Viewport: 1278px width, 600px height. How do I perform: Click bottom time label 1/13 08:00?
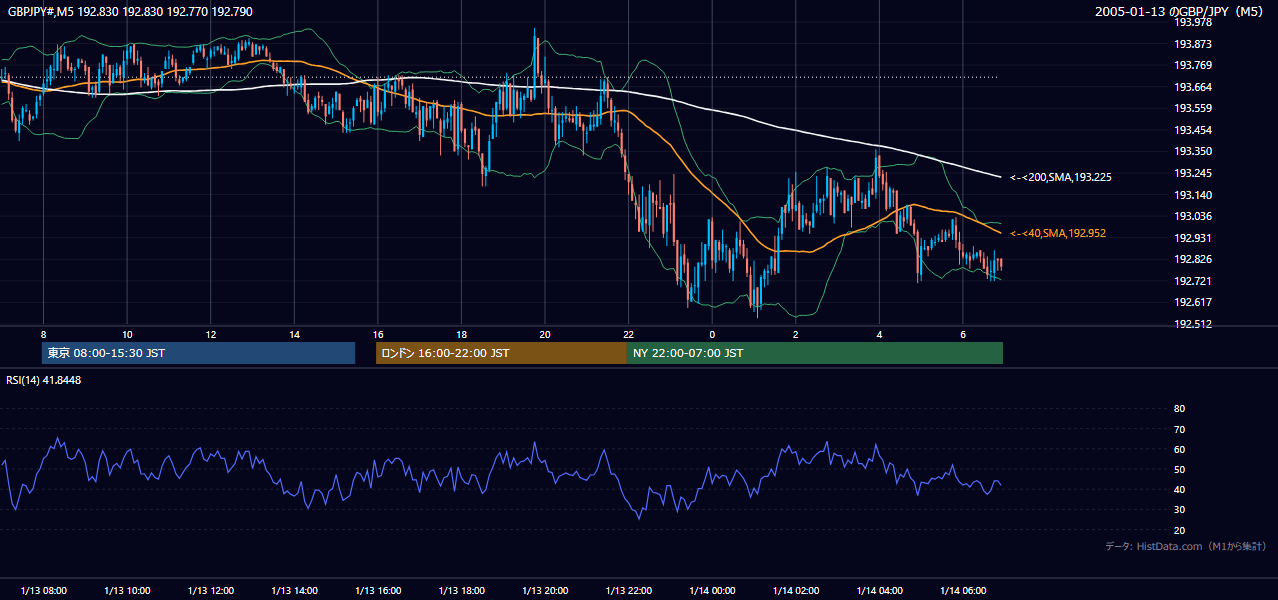(43, 591)
